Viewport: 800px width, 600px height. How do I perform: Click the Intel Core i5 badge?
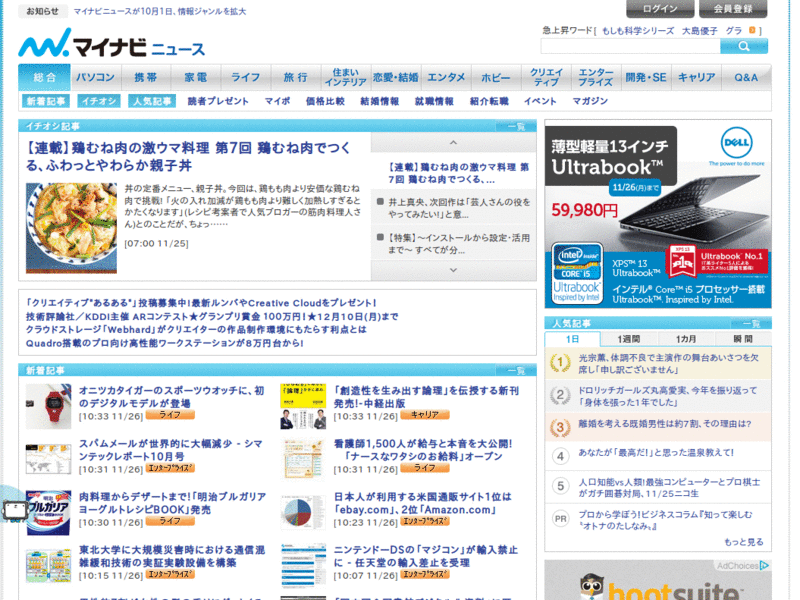click(x=577, y=273)
